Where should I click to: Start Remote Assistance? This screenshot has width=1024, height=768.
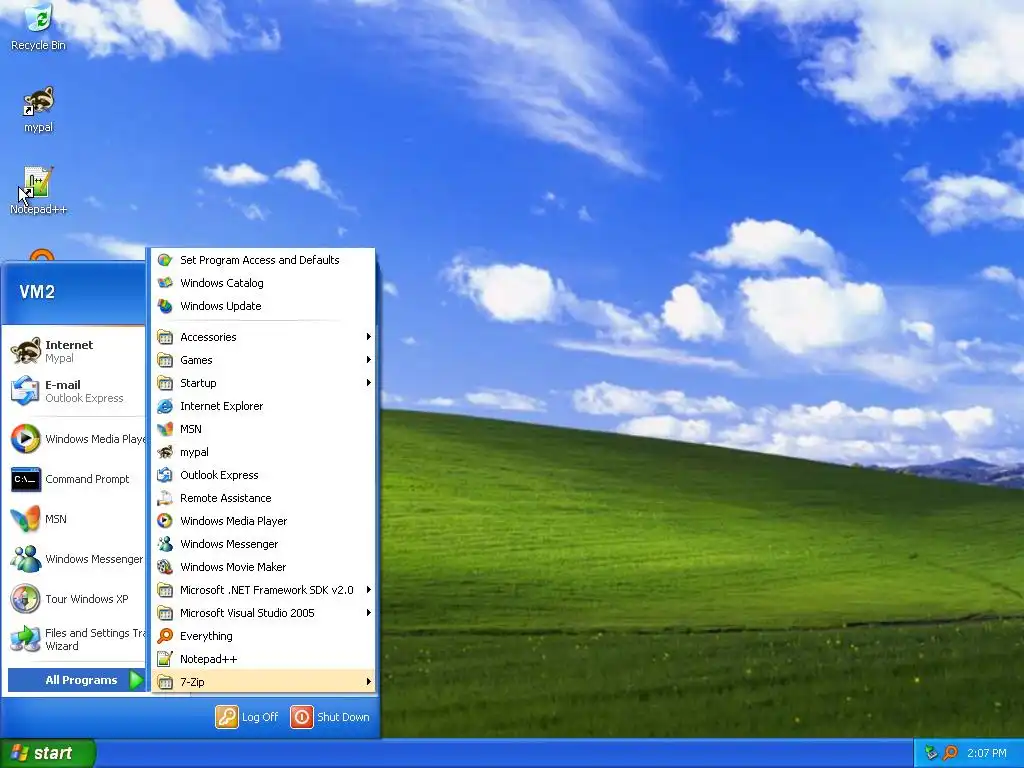264,498
